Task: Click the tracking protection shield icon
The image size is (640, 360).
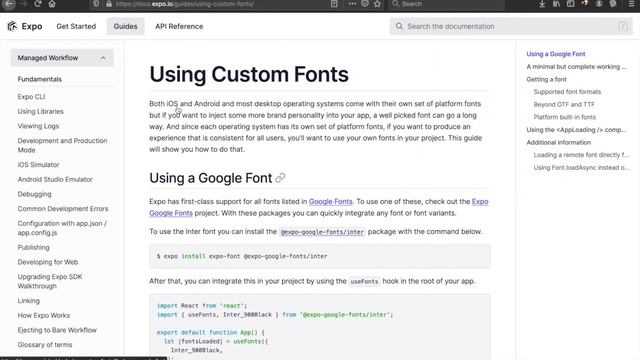Action: [96, 4]
